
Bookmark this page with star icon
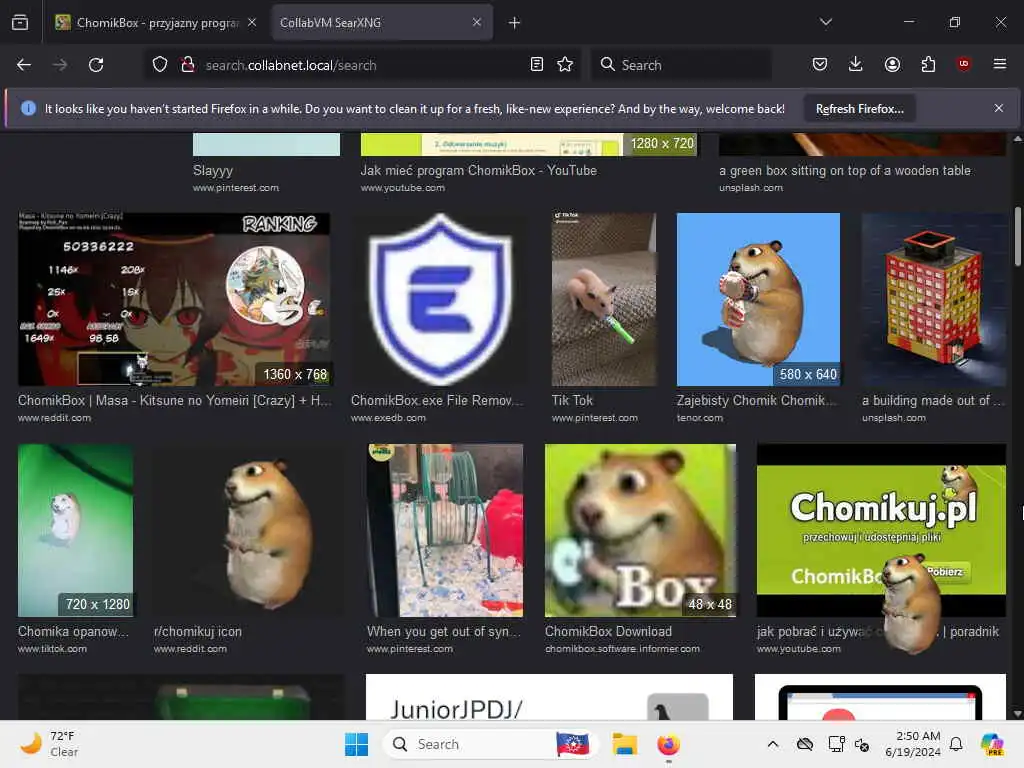(565, 65)
